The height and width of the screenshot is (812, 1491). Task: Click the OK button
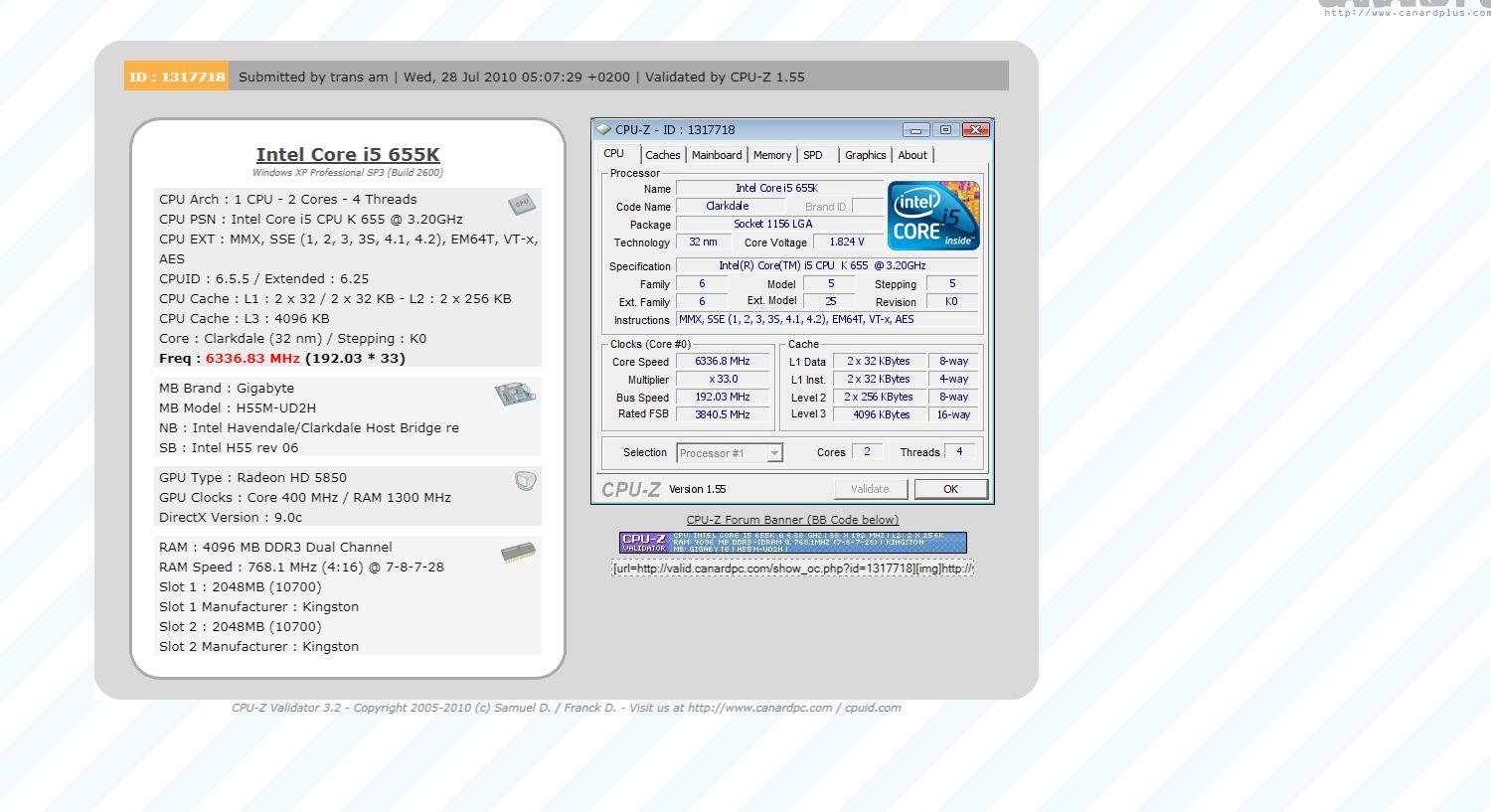pyautogui.click(x=950, y=489)
